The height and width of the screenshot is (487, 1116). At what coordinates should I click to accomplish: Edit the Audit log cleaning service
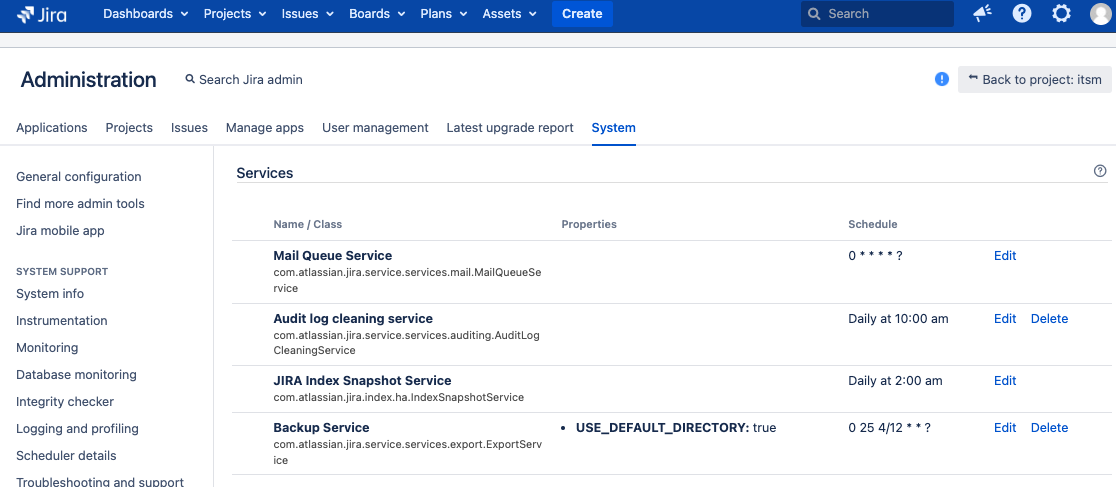point(1005,318)
